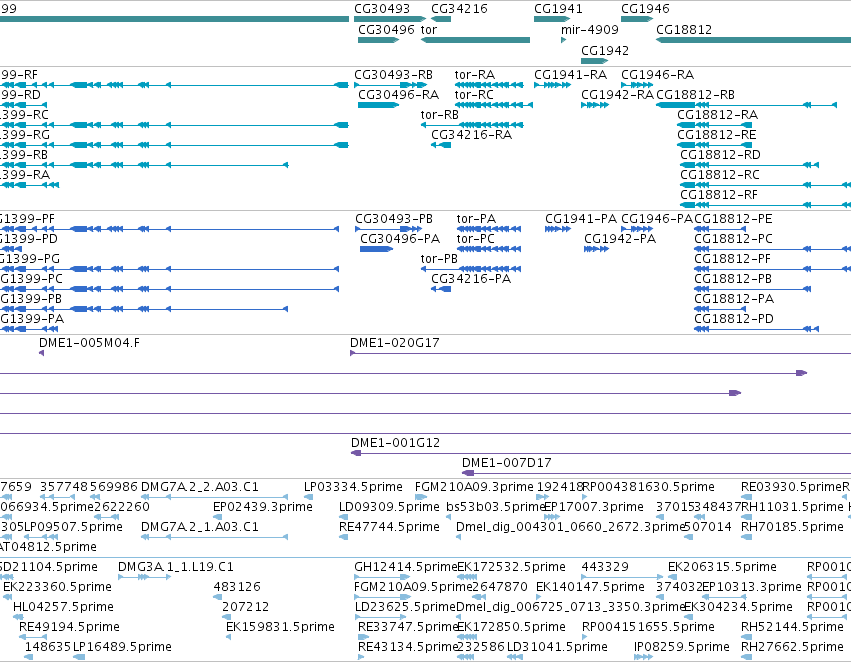Select the CG34216-RA transcript
This screenshot has height=662, width=851.
[x=441, y=145]
